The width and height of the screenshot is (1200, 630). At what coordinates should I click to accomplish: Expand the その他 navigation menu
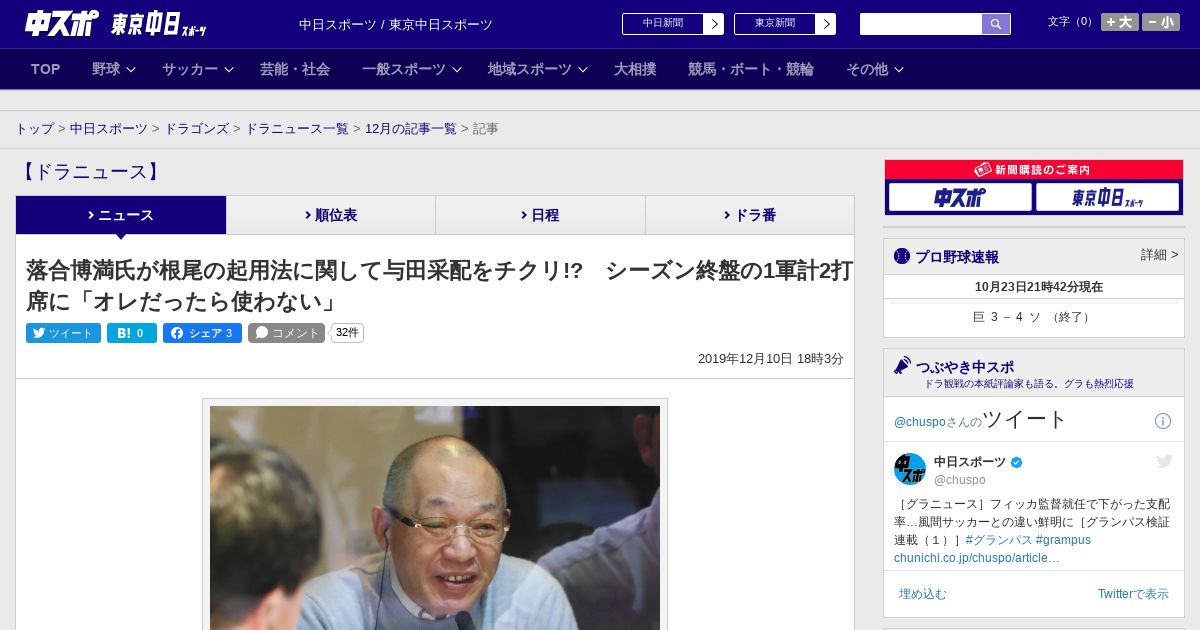click(875, 69)
